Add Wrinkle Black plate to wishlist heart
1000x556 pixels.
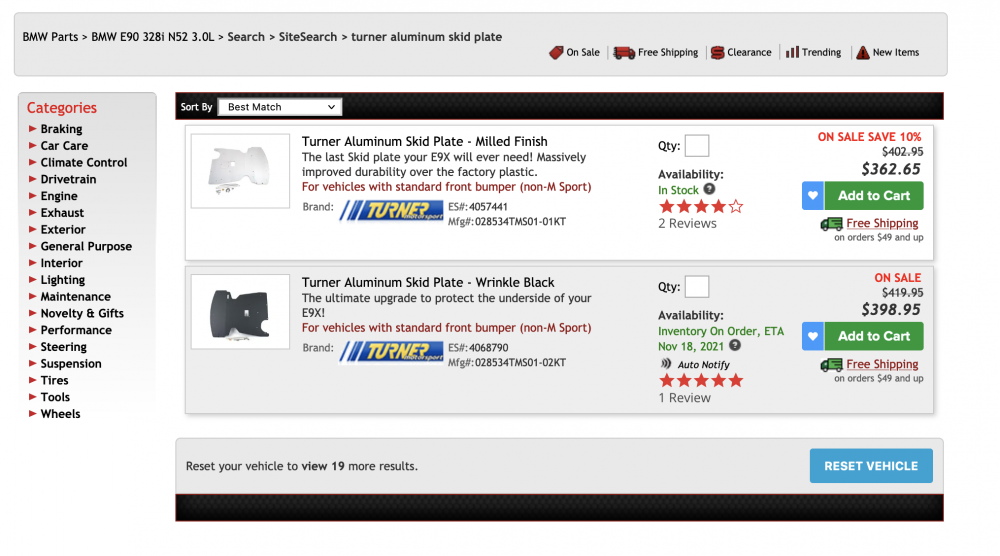click(813, 336)
